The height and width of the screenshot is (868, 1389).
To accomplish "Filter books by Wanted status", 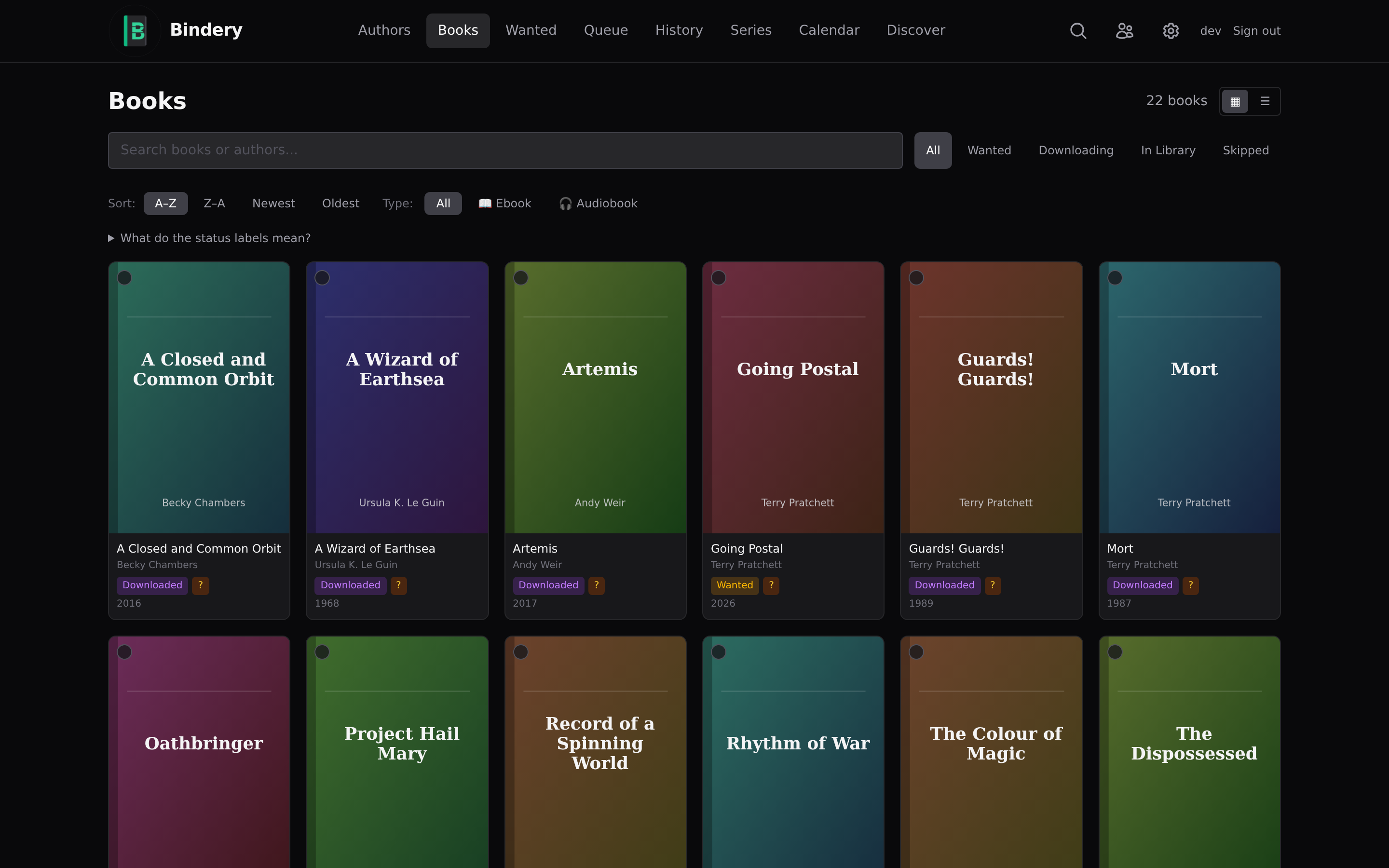I will click(x=989, y=150).
